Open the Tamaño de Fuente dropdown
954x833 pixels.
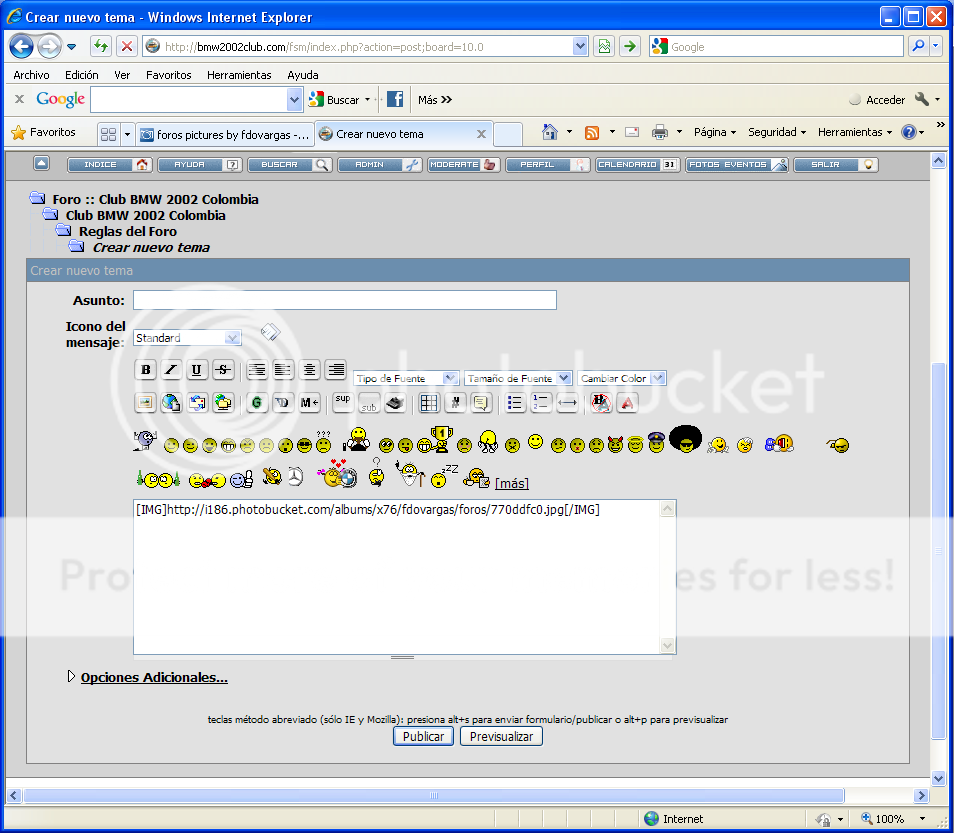point(518,378)
